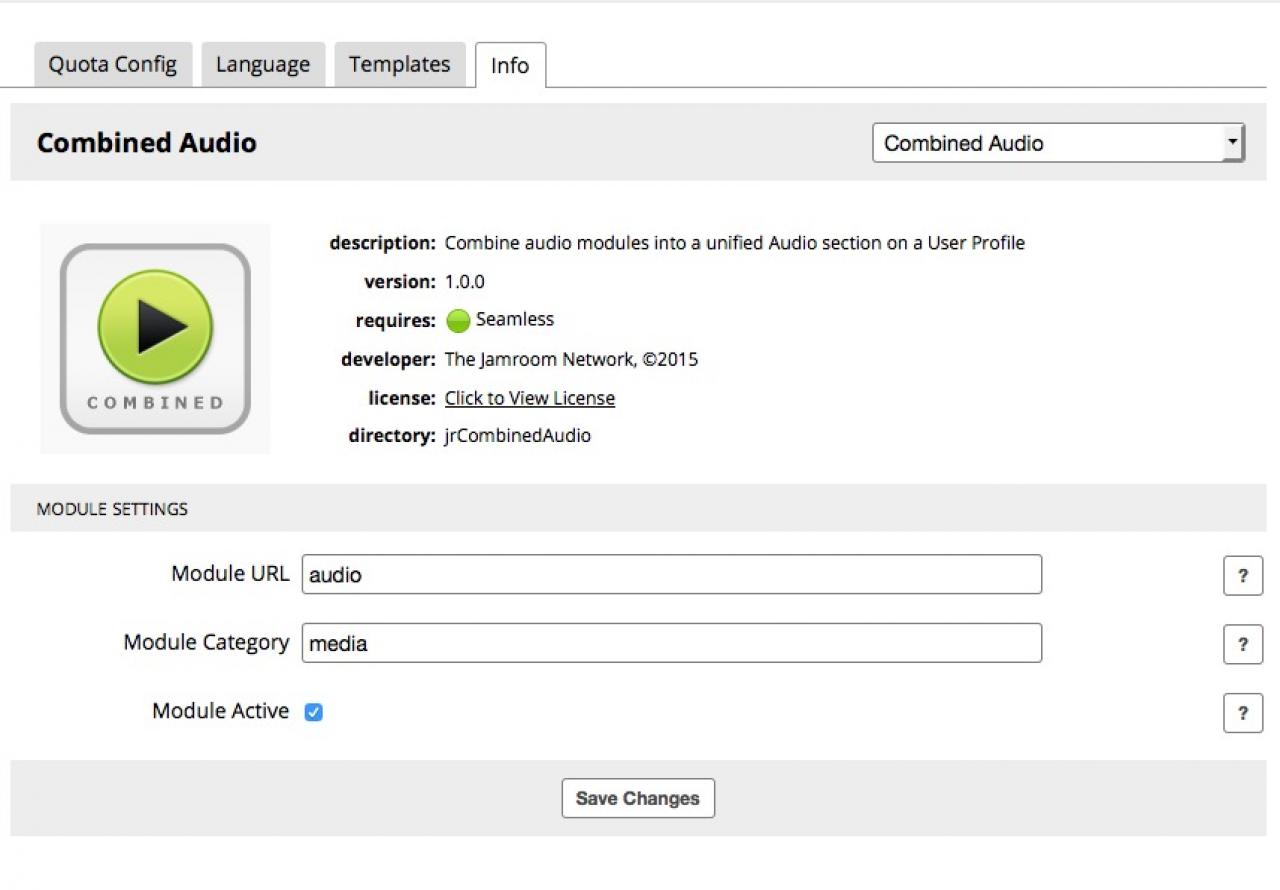Screen dimensions: 1280x890
Task: Click into the Module Category input
Action: (x=671, y=643)
